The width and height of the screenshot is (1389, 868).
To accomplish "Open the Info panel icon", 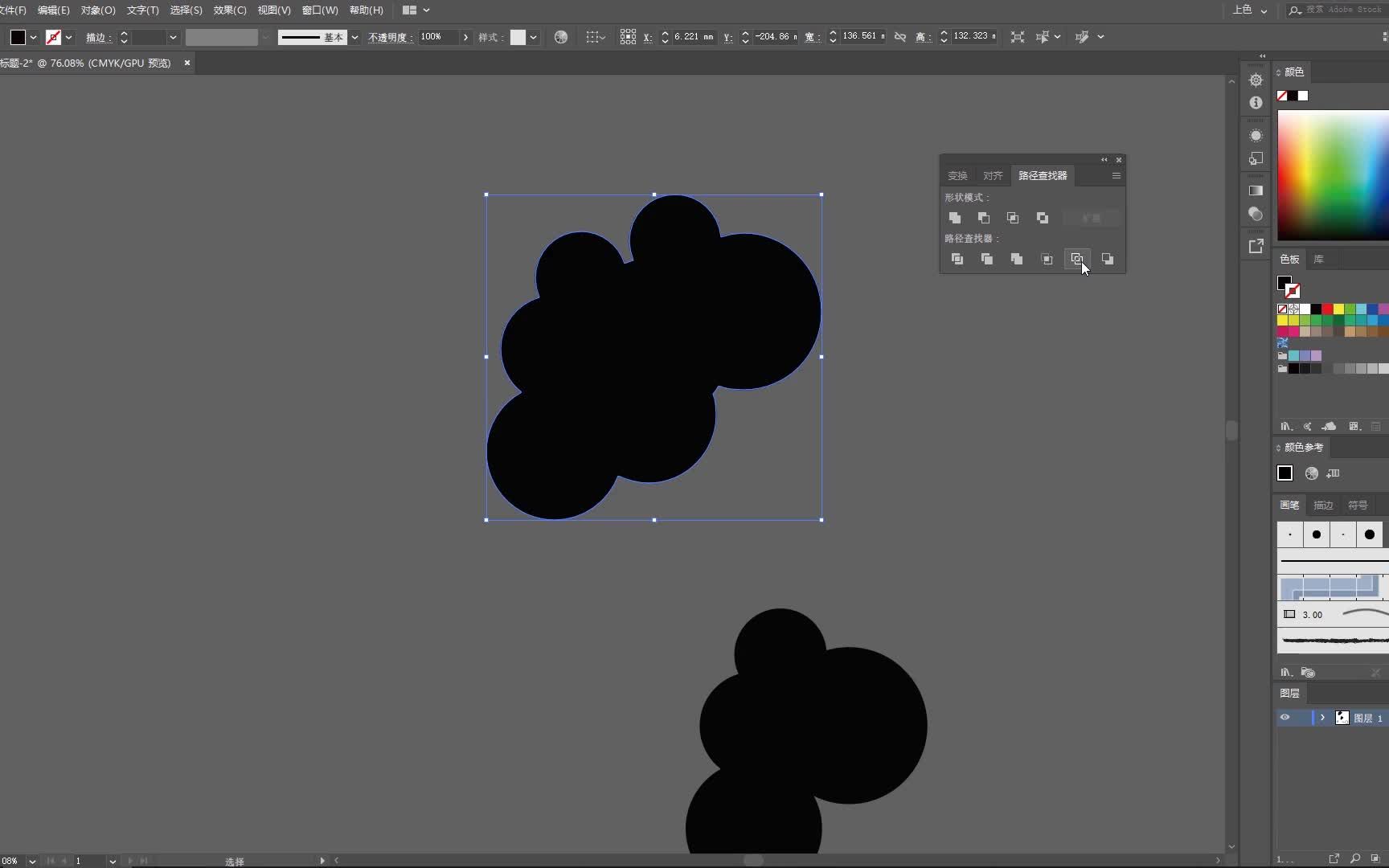I will pos(1256,103).
